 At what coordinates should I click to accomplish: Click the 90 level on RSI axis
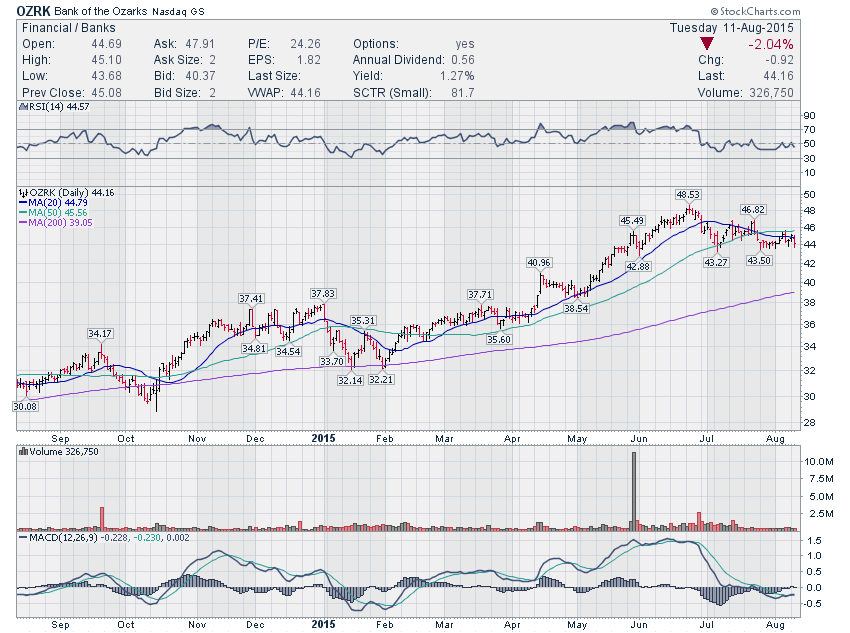809,115
